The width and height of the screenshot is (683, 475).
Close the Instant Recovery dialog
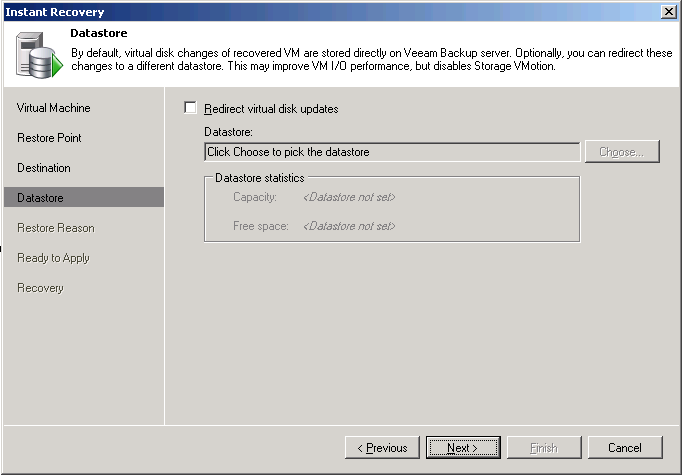667,11
